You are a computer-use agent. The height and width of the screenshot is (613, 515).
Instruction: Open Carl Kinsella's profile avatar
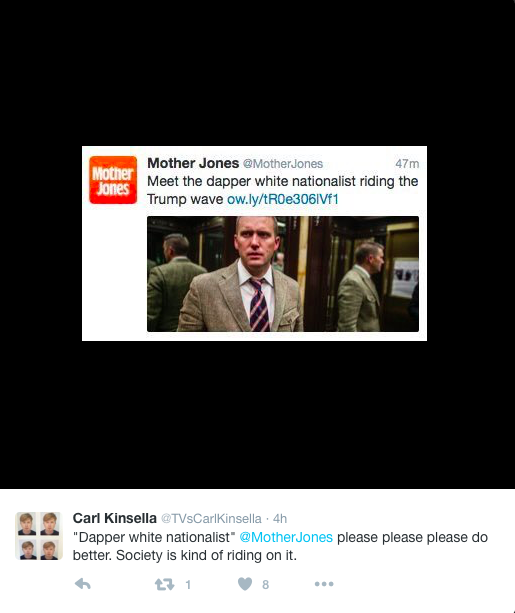pyautogui.click(x=39, y=536)
